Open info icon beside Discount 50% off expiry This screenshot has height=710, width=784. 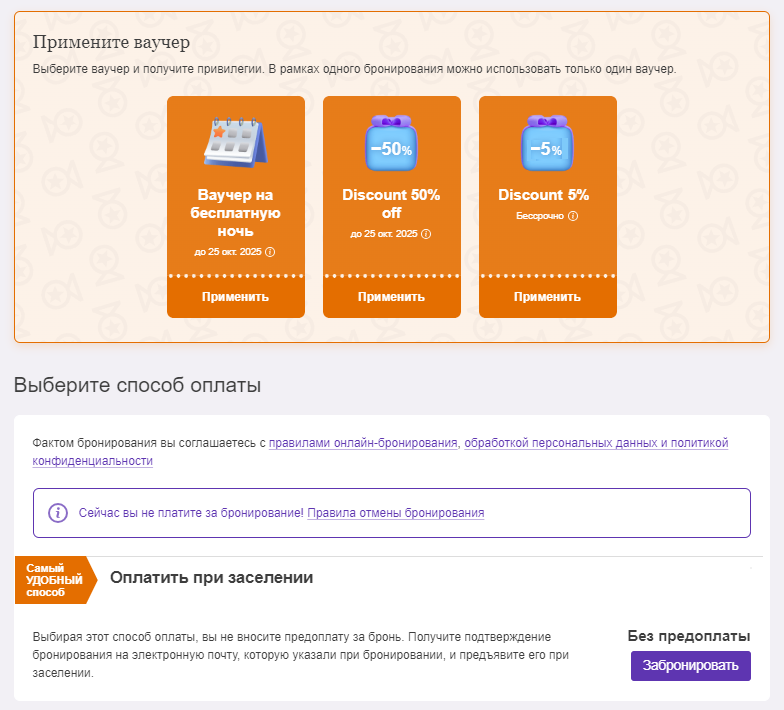click(x=426, y=234)
